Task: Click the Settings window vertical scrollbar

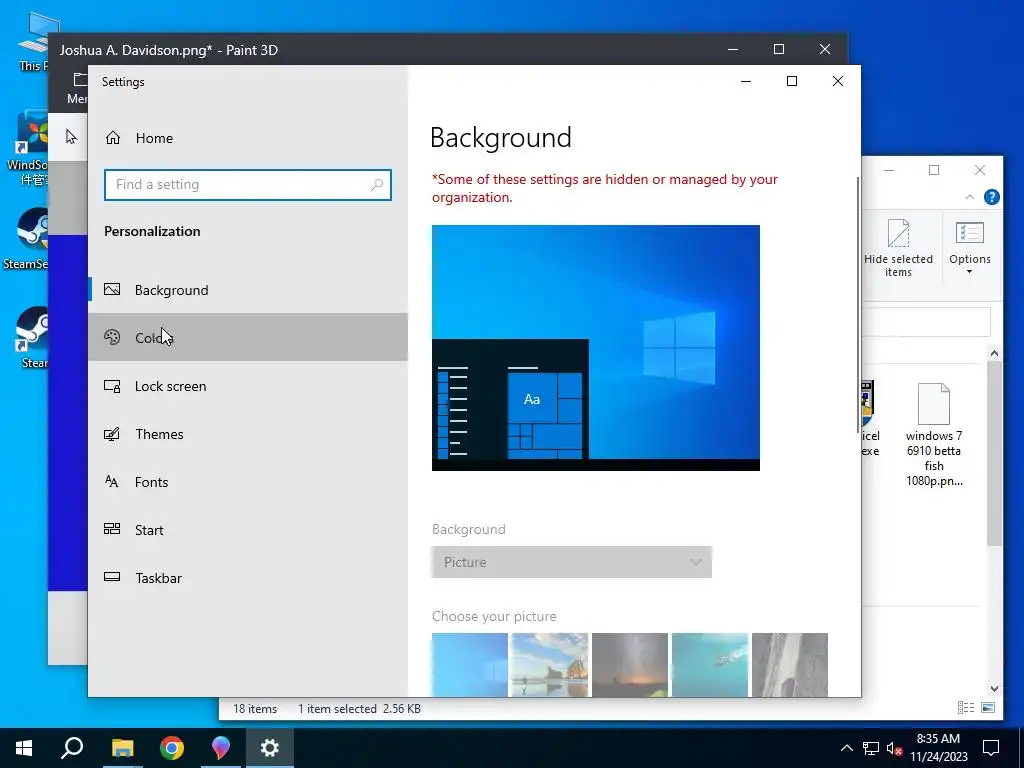Action: (x=857, y=307)
